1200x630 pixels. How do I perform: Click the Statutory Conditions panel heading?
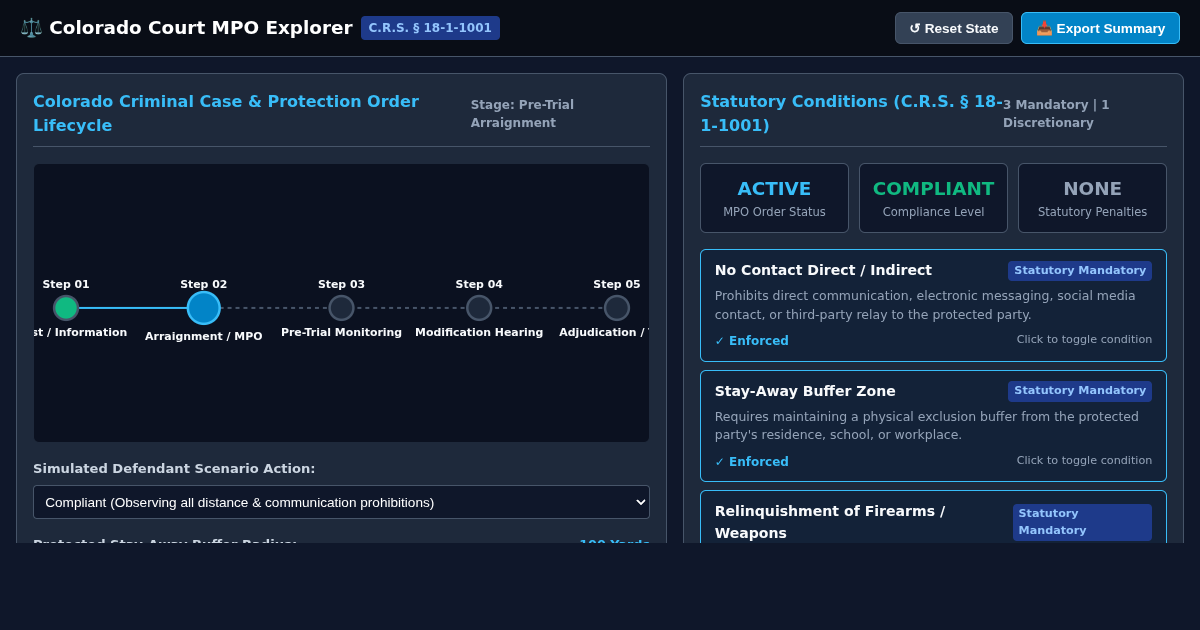click(x=851, y=113)
